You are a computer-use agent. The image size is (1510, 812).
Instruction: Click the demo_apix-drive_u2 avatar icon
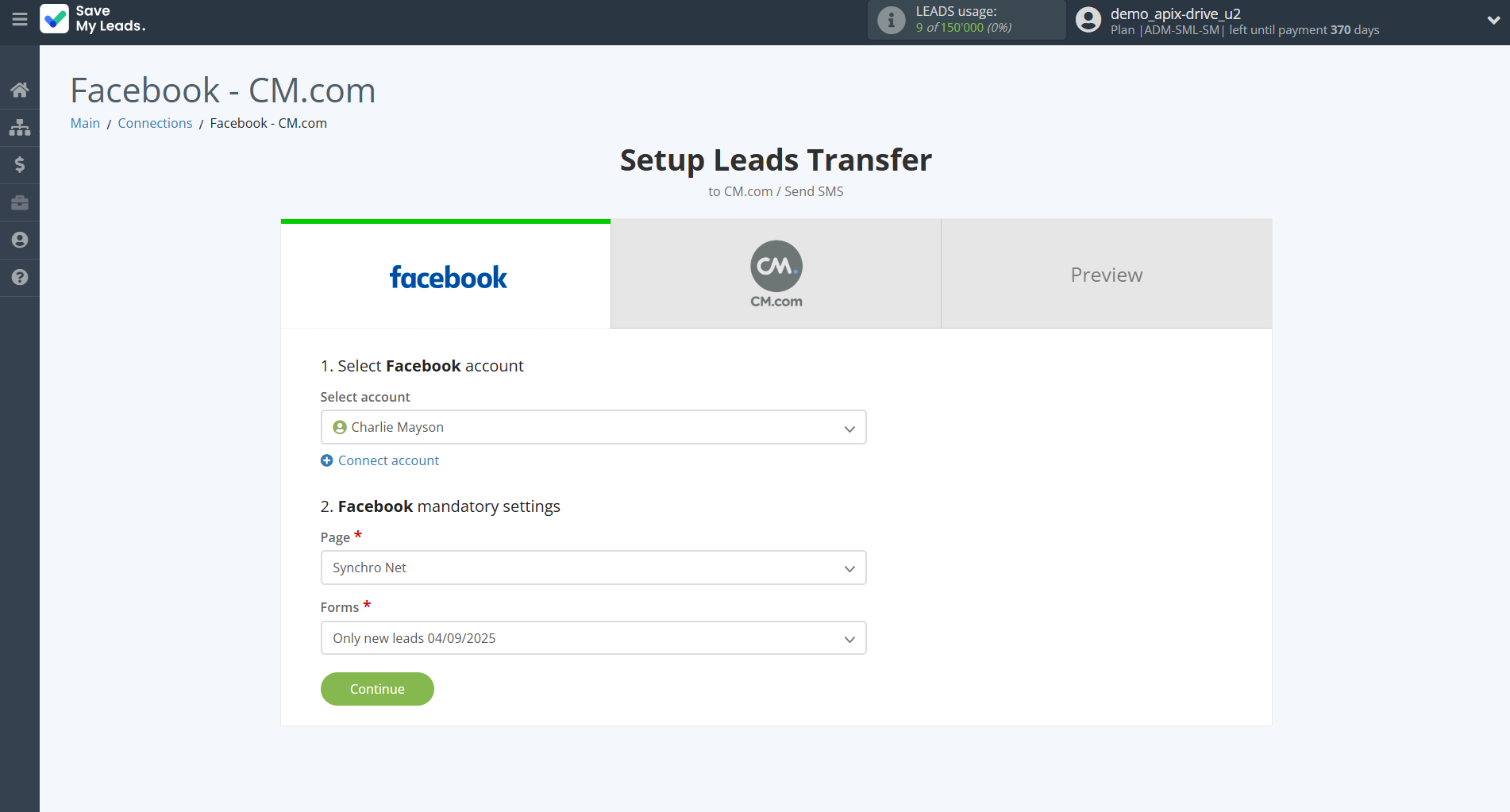tap(1088, 19)
